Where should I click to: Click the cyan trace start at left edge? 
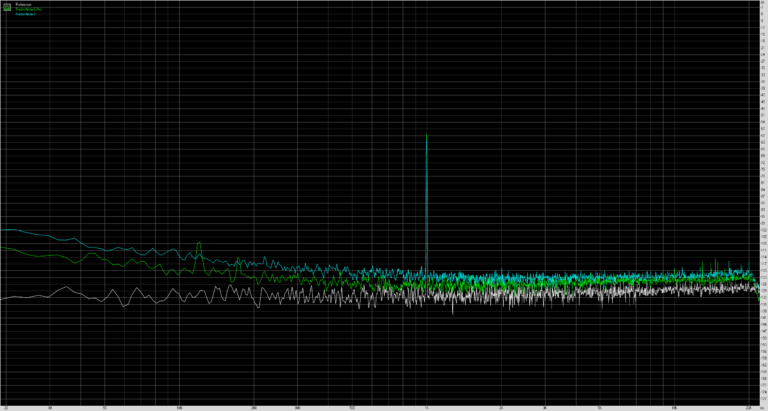point(4,230)
